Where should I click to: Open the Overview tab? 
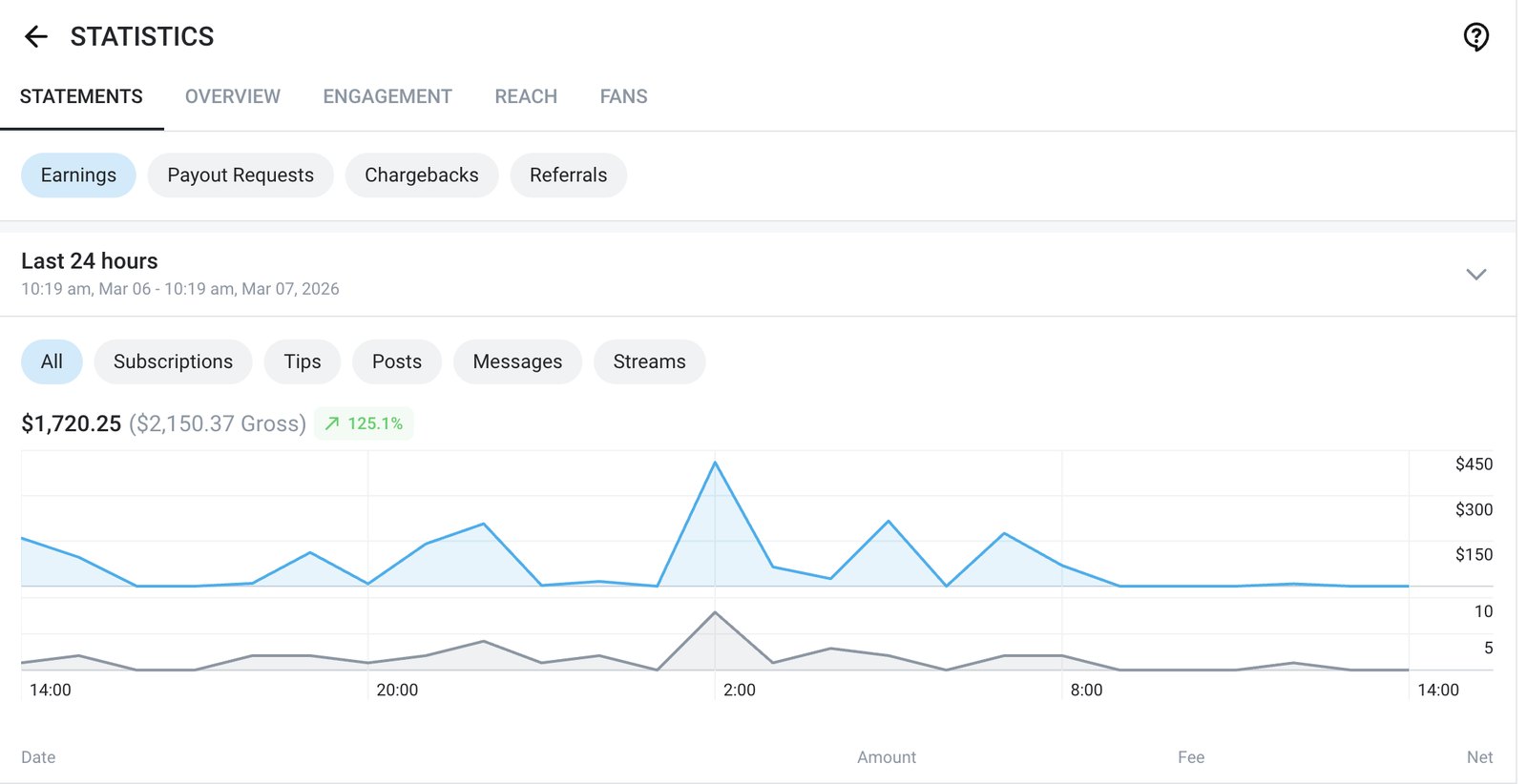pyautogui.click(x=233, y=96)
